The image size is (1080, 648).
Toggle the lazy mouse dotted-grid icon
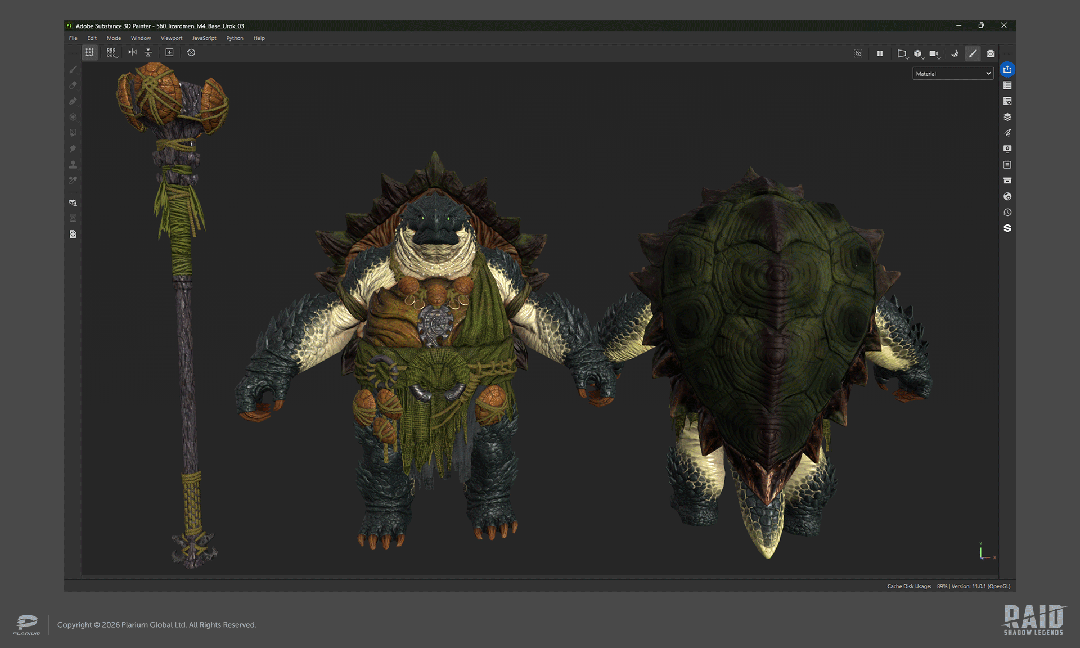point(112,52)
